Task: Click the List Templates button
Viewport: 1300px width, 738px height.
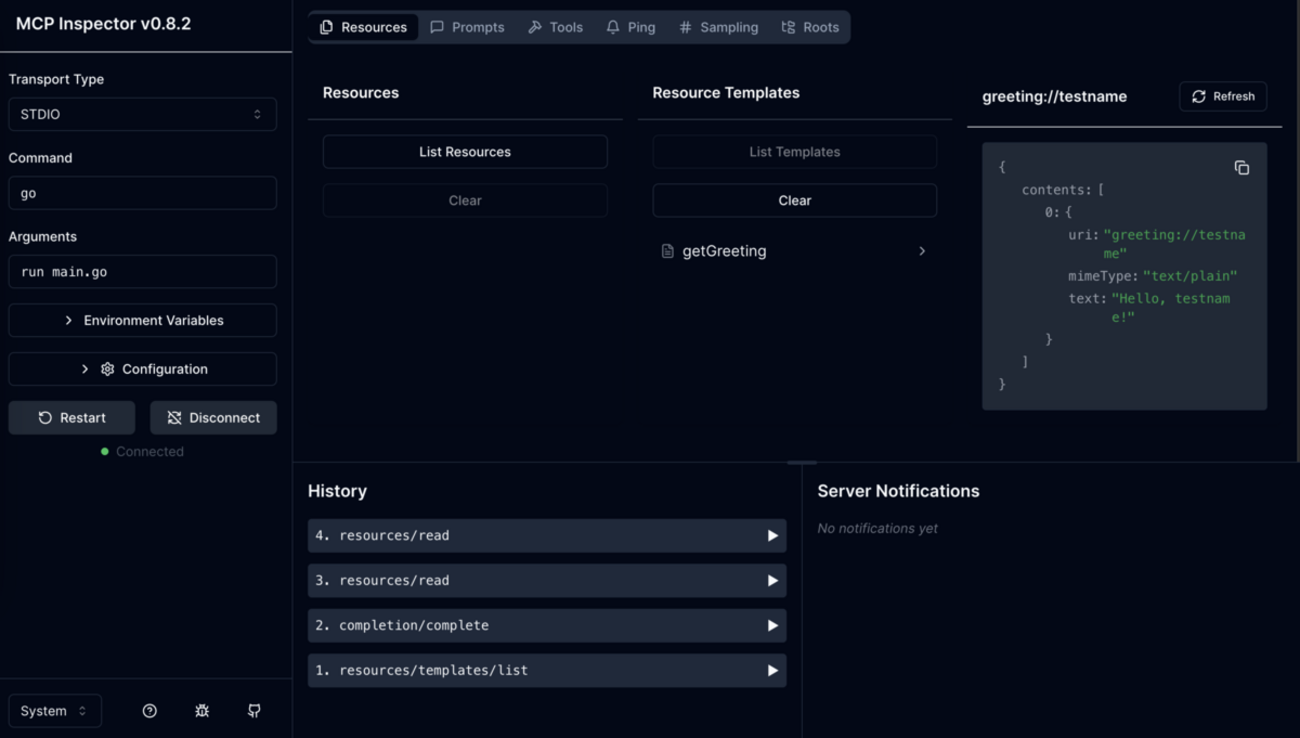Action: [x=795, y=152]
